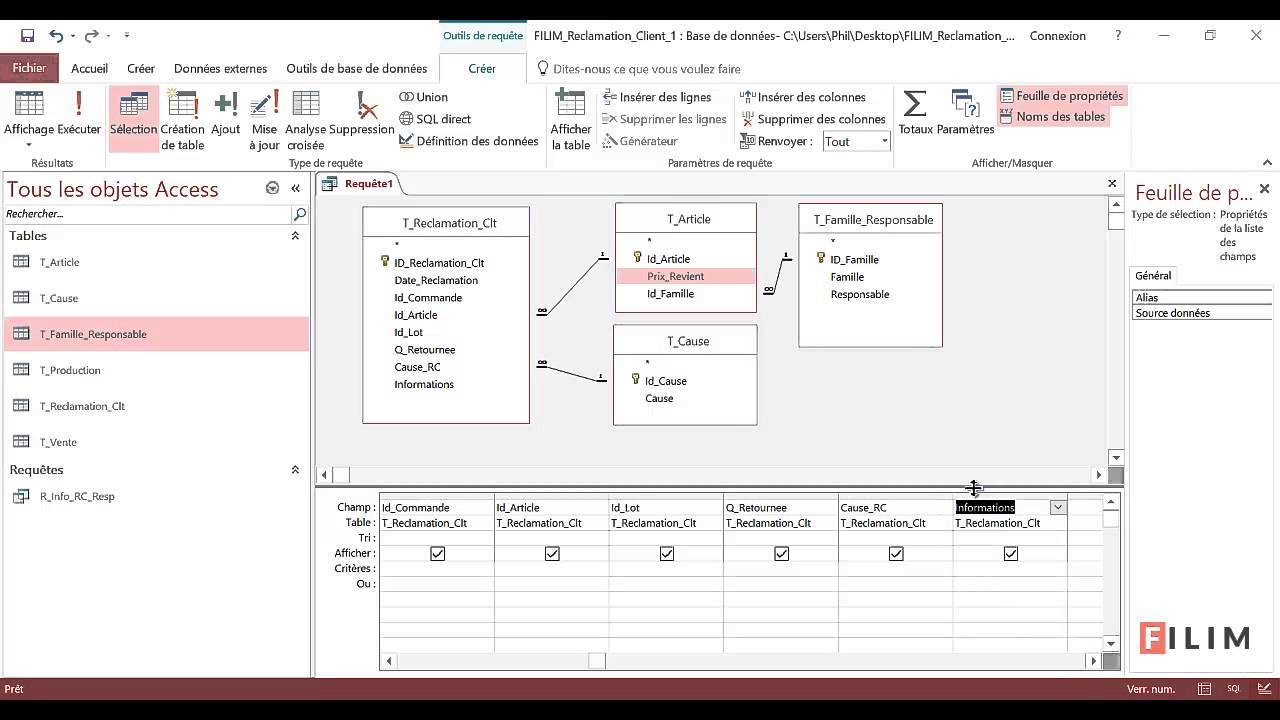Open Afficher la table dialog
Screen dimensions: 1280x720
point(571,119)
